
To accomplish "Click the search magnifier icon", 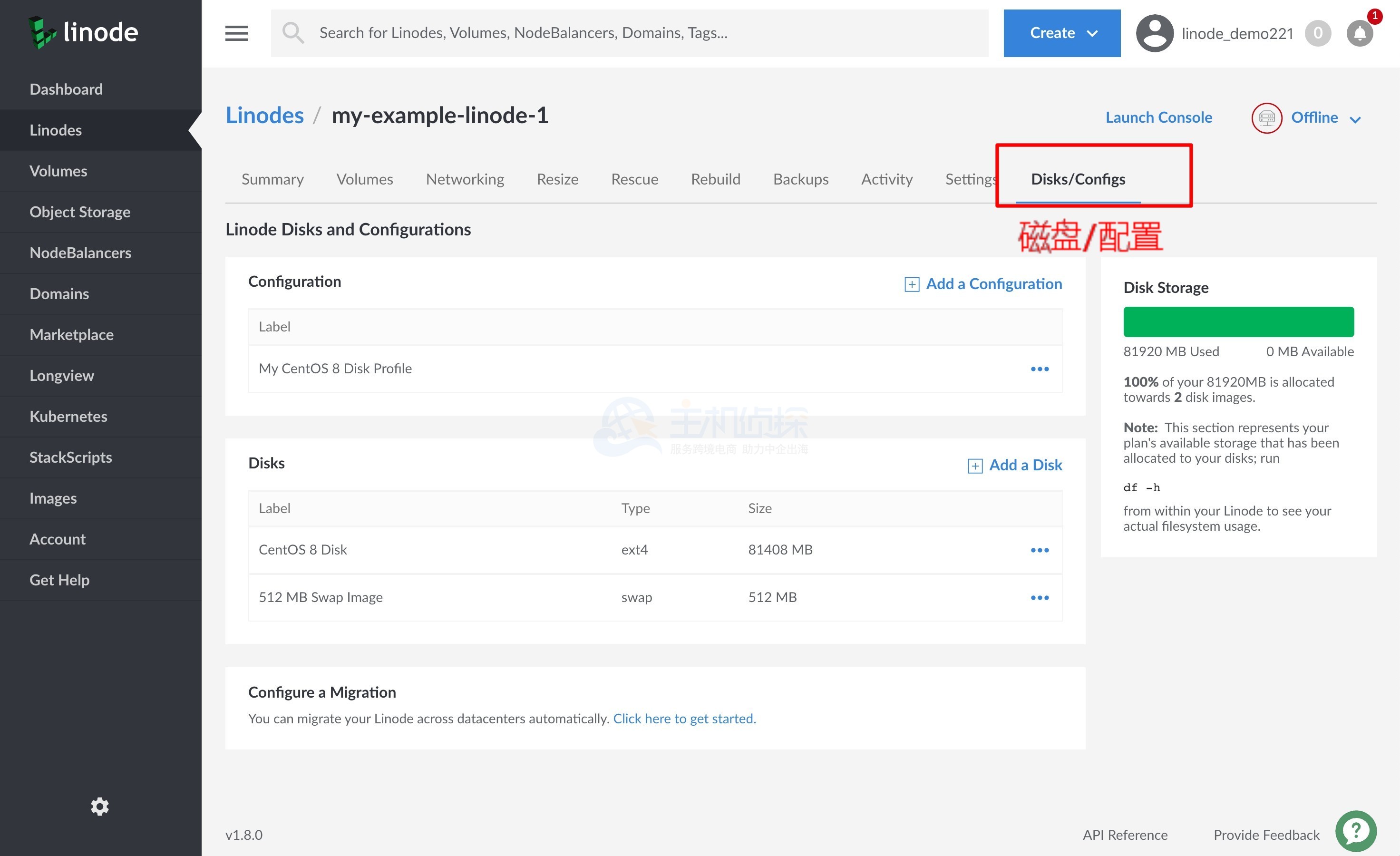I will tap(293, 33).
